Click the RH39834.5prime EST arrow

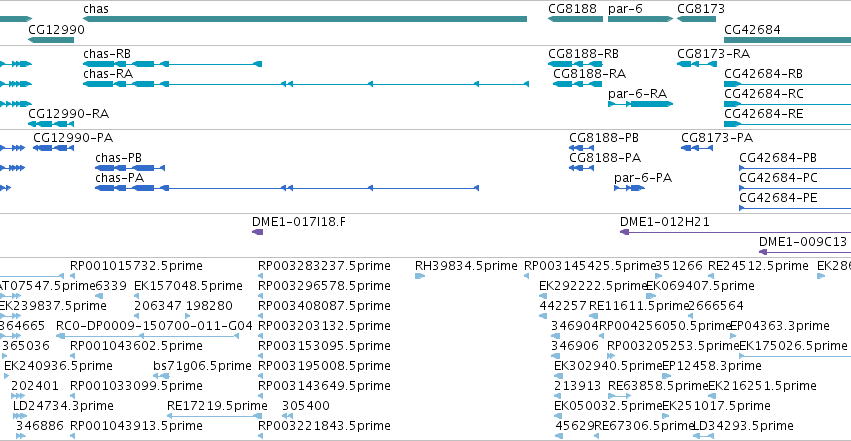pos(420,276)
